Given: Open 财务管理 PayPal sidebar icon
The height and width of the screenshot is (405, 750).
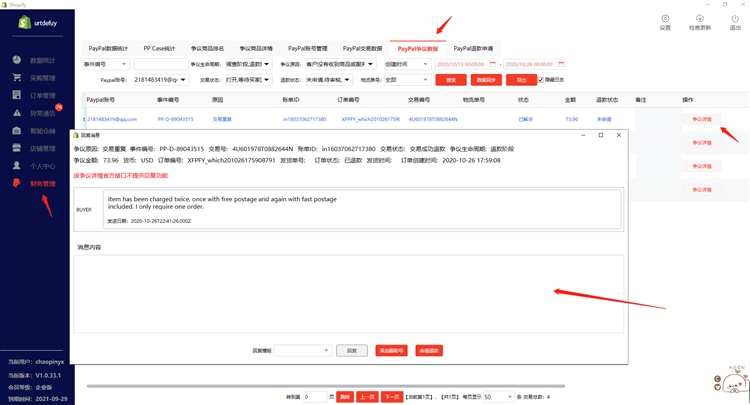Looking at the screenshot, I should click(x=17, y=183).
